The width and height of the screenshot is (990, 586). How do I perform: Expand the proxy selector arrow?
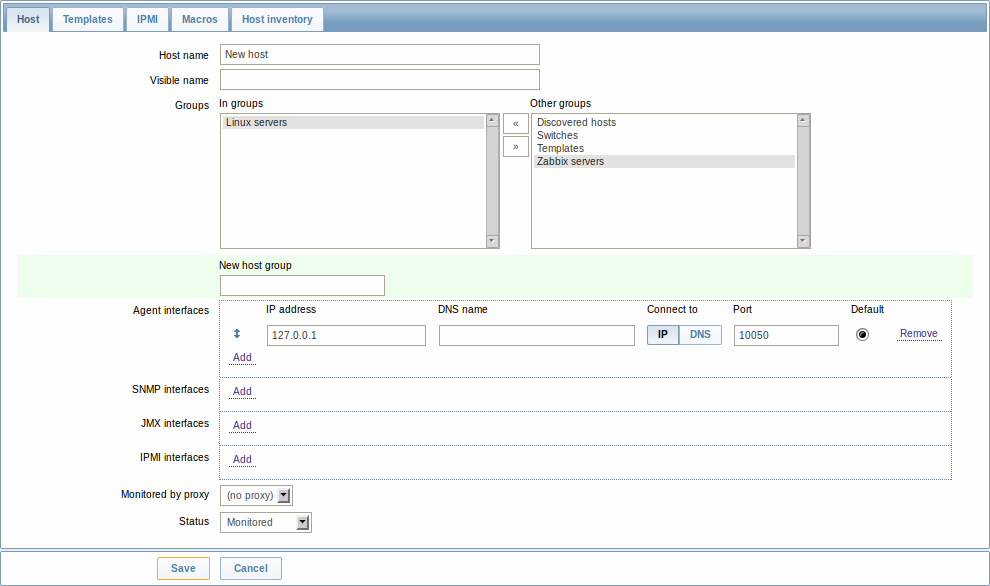pyautogui.click(x=281, y=494)
